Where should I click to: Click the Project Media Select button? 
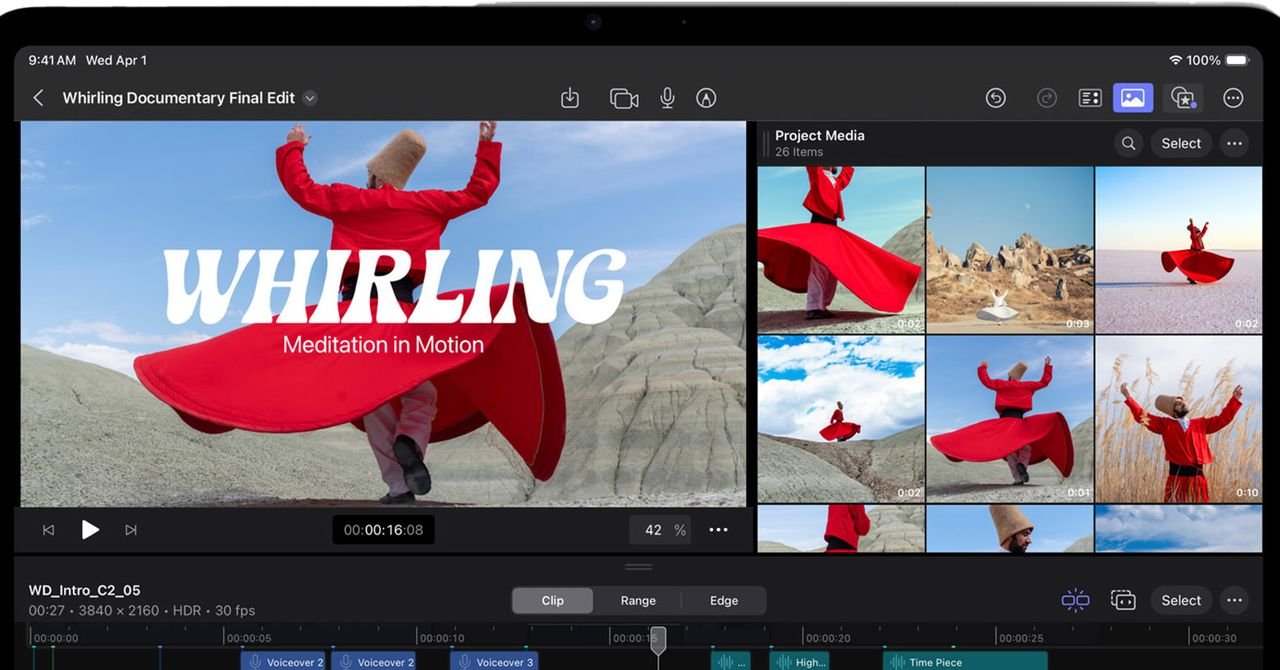pyautogui.click(x=1181, y=143)
